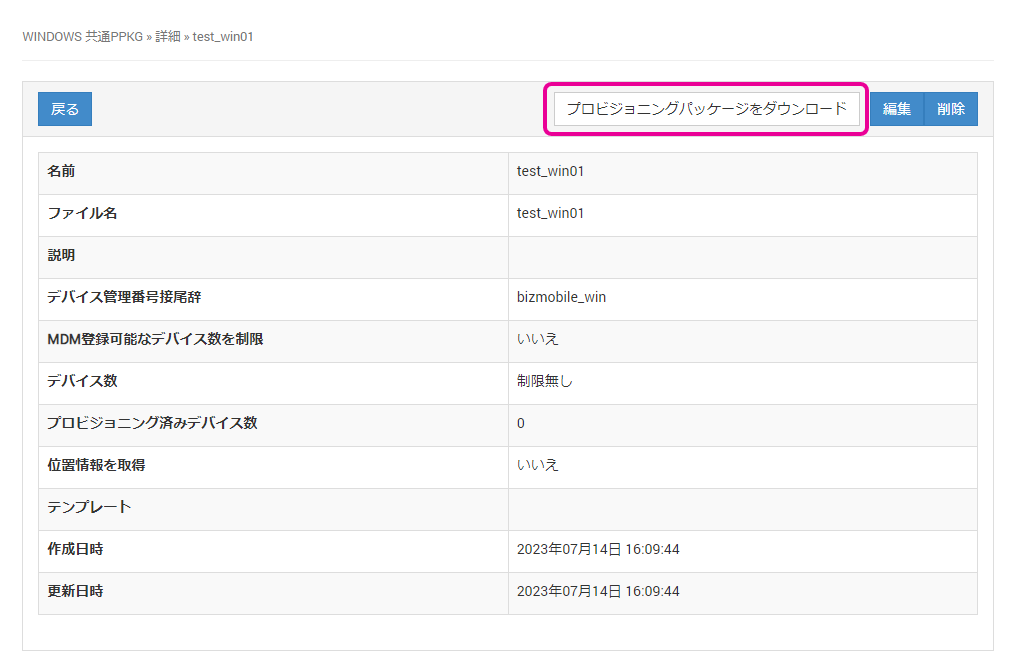
Task: Click the 更新日時 row label
Action: 75,591
